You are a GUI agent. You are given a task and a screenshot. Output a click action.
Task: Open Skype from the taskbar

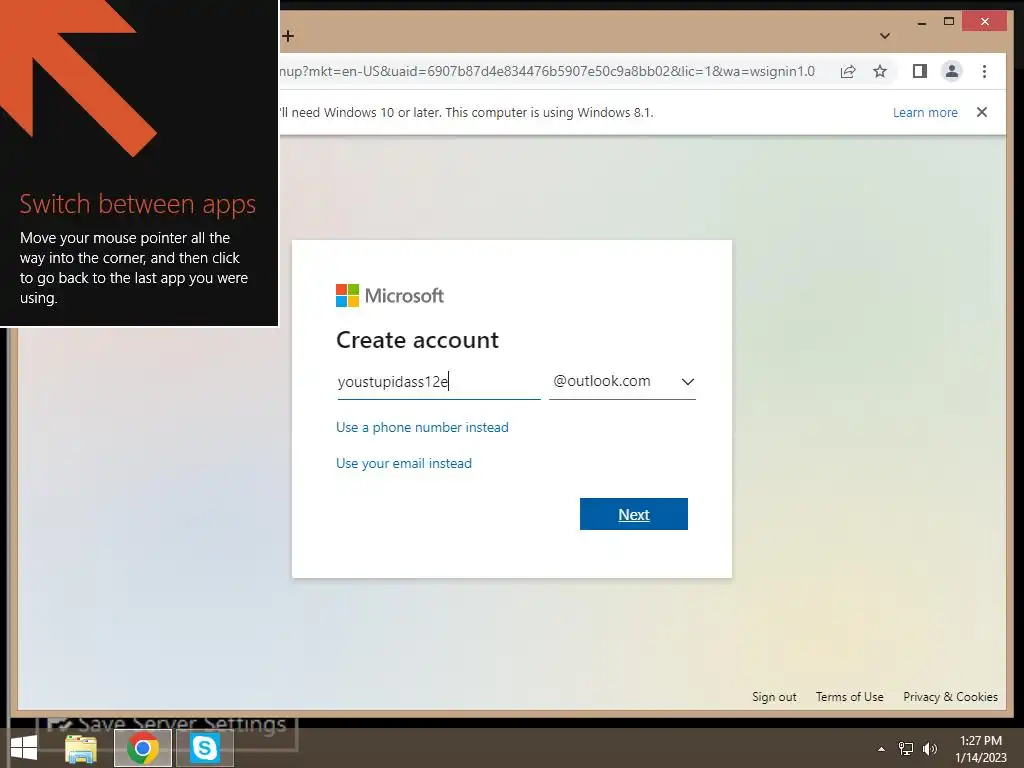(x=204, y=748)
